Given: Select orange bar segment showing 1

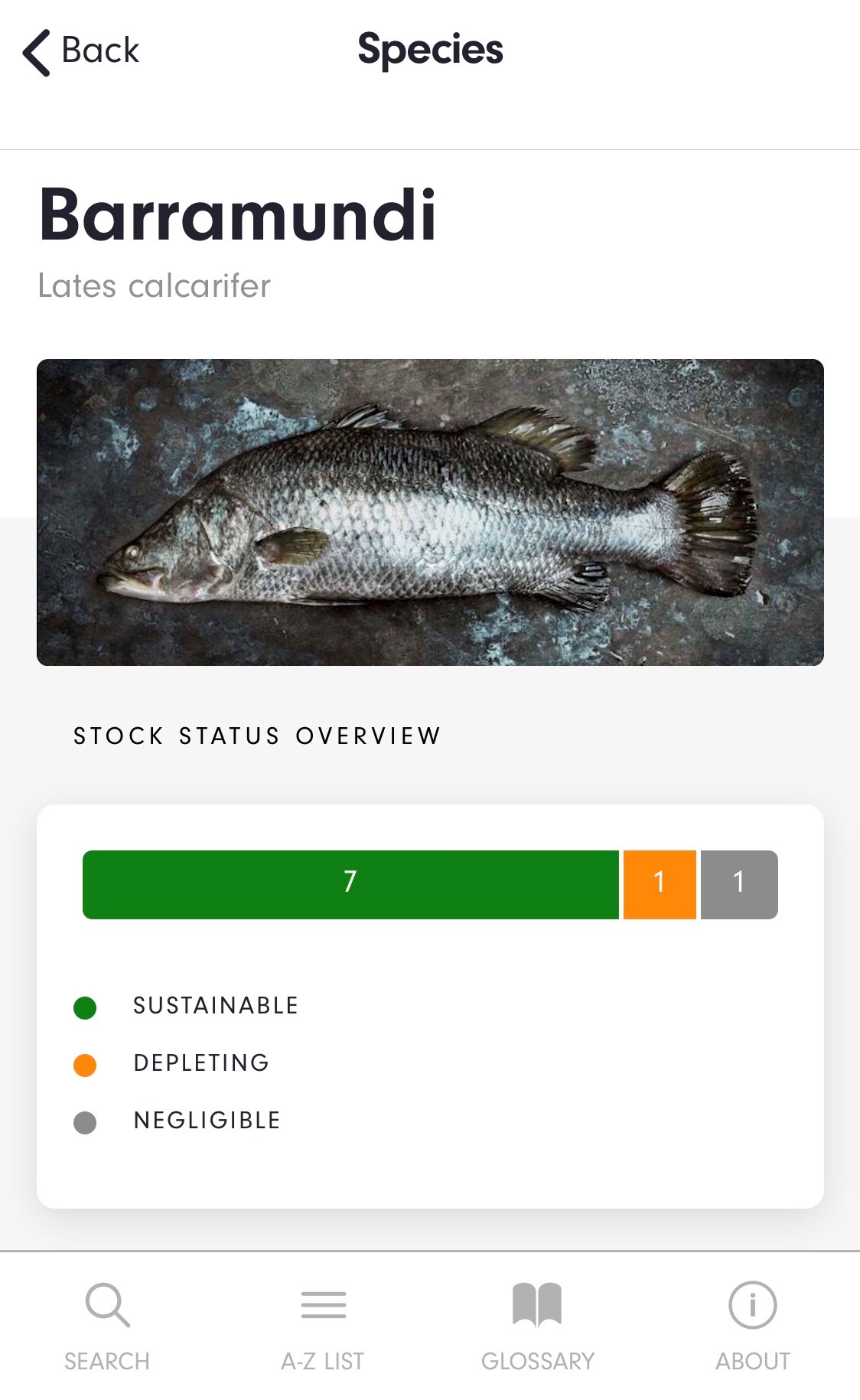Looking at the screenshot, I should [660, 885].
